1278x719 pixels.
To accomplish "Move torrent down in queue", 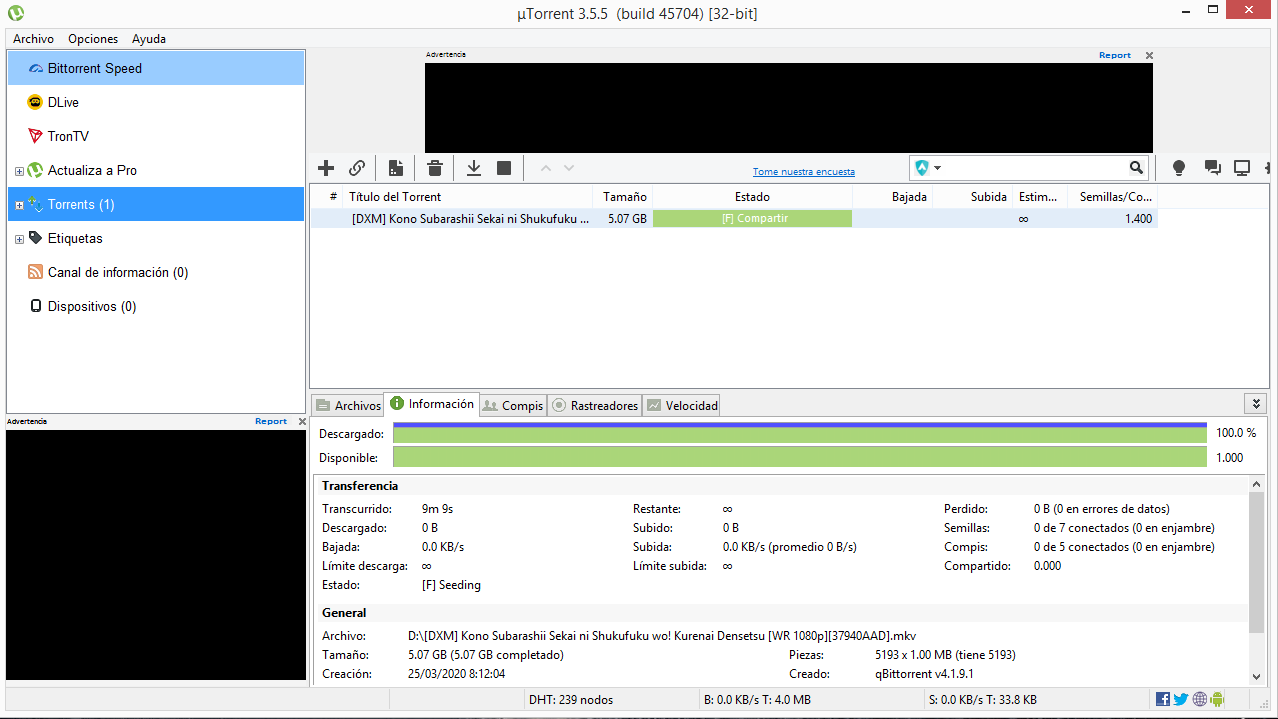I will (569, 168).
